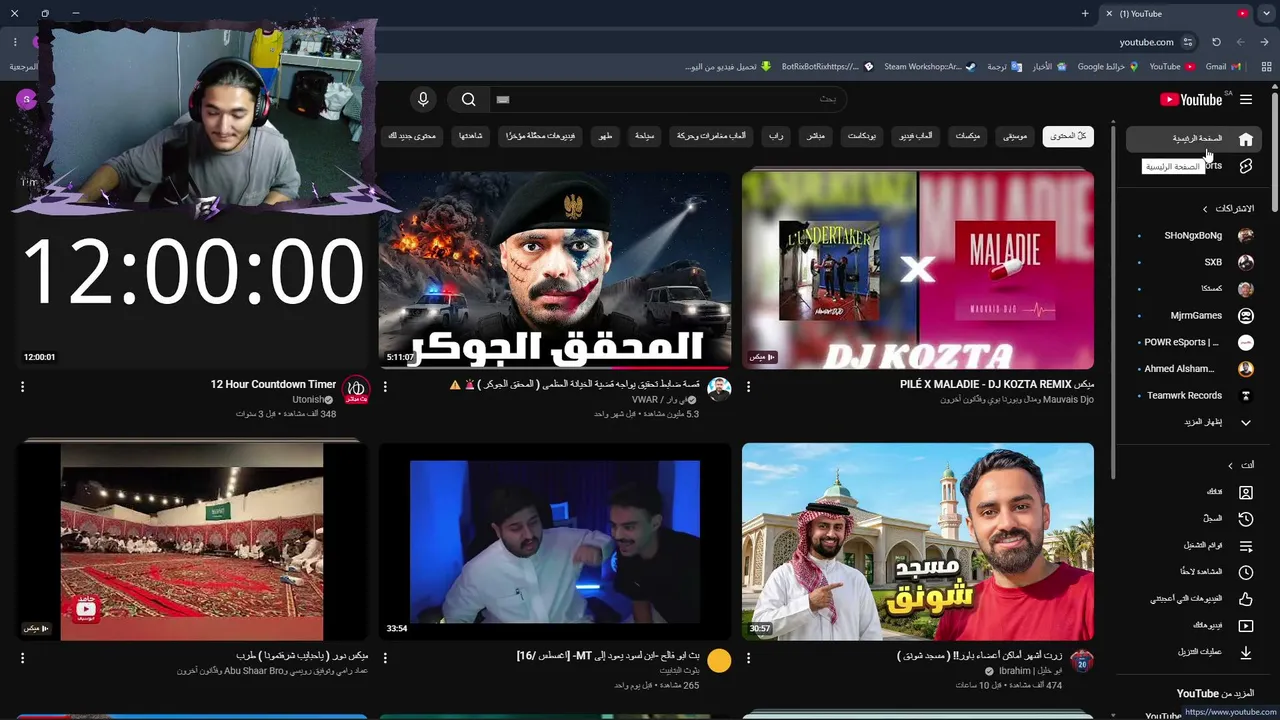Screen dimensions: 1280x720
Task: Open options menu for the مسجد شونق video
Action: click(748, 659)
